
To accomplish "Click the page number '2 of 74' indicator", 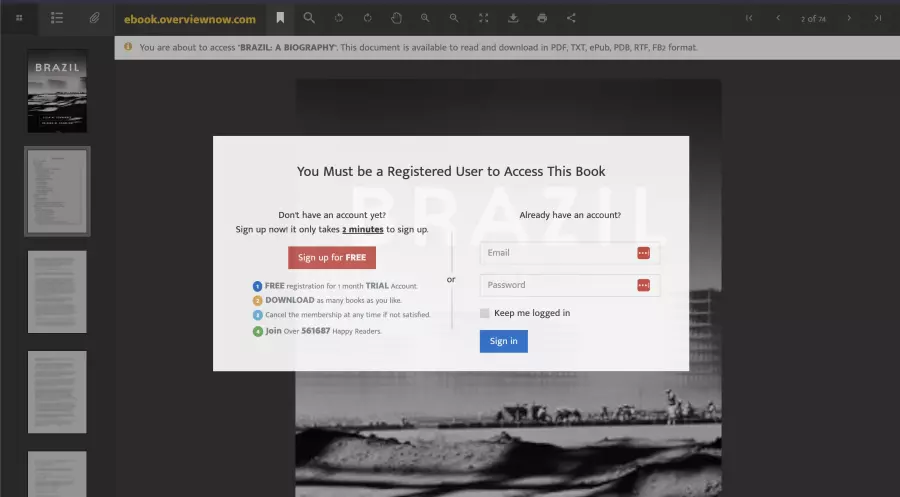I will [813, 18].
